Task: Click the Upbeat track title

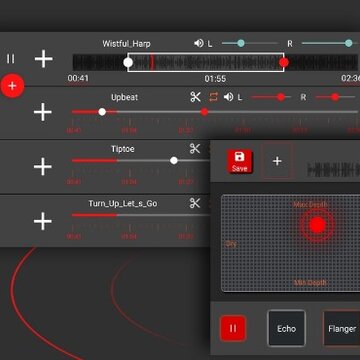Action: [124, 97]
